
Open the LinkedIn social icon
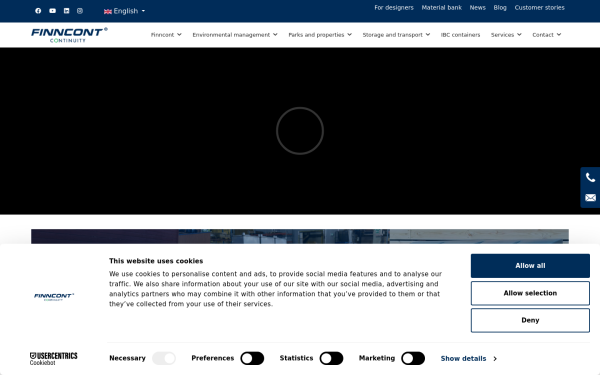point(67,11)
